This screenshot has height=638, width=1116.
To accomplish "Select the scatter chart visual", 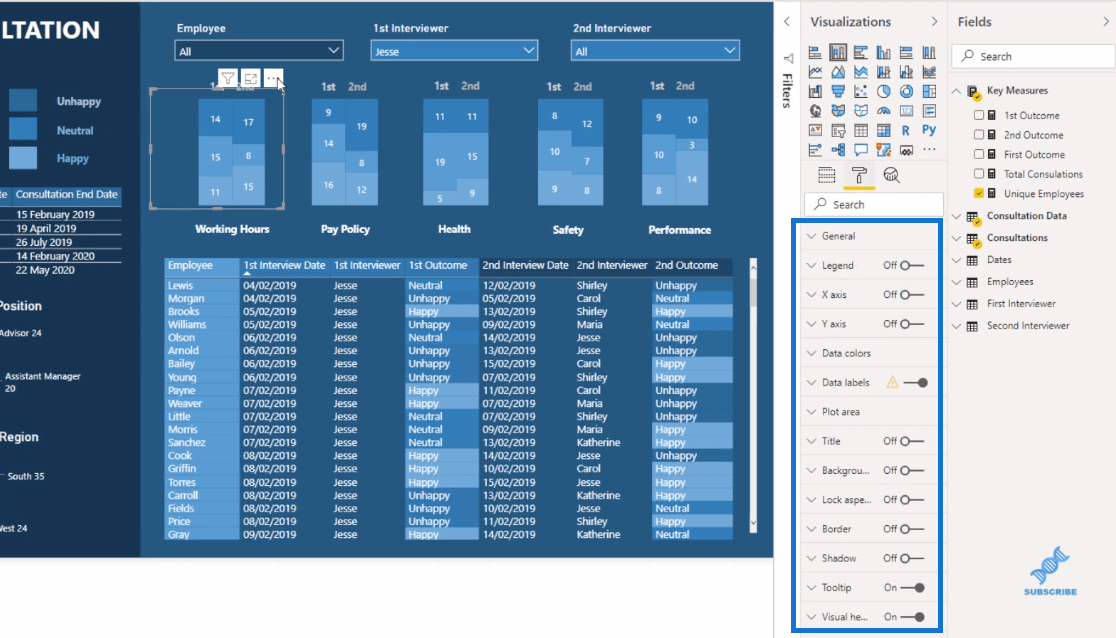I will pos(860,91).
